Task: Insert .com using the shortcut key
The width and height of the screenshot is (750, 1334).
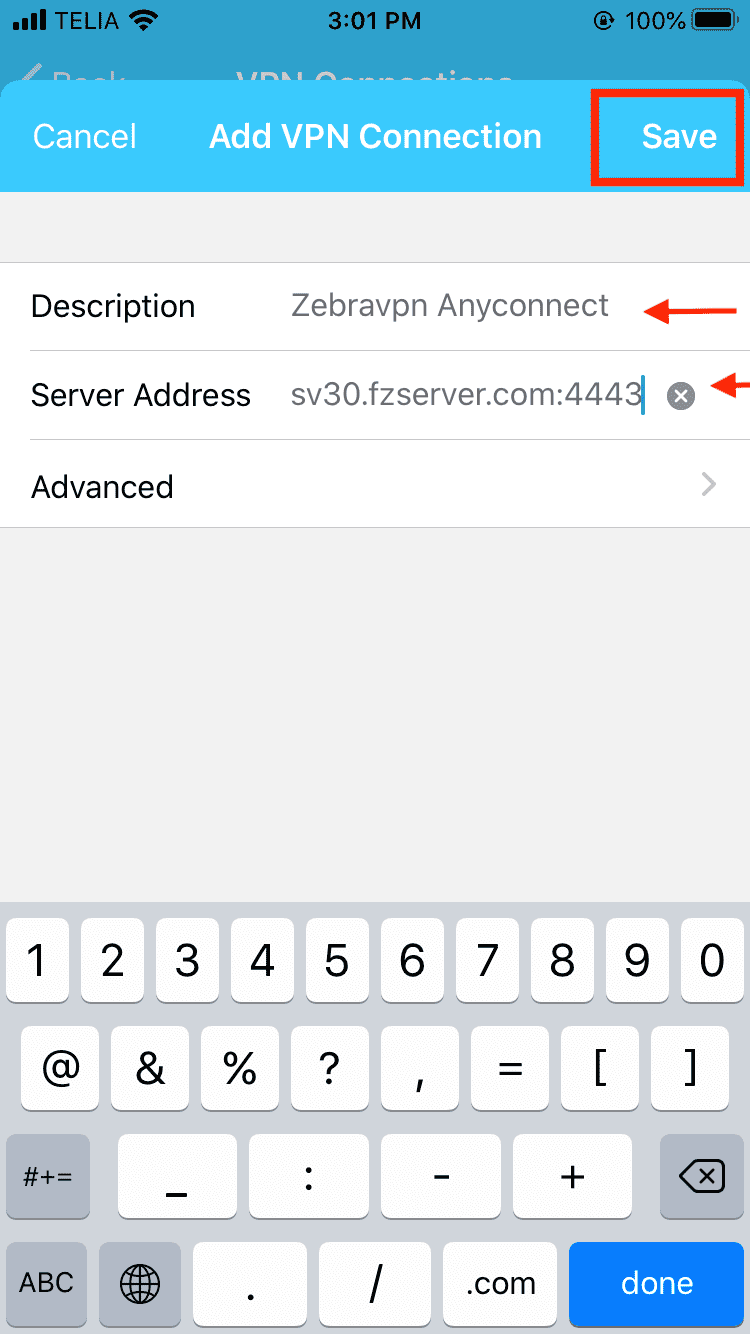Action: [499, 1283]
